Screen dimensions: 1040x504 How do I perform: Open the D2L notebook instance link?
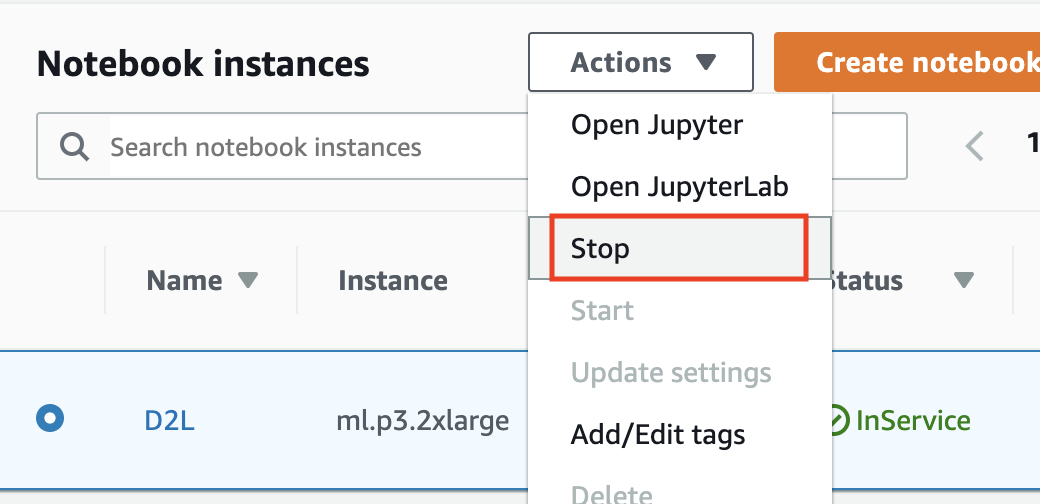pos(169,421)
